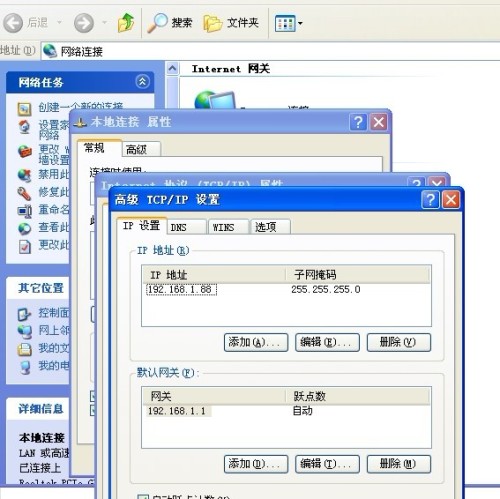Click 删除(M) button under default gateways
This screenshot has width=500, height=499.
399,464
